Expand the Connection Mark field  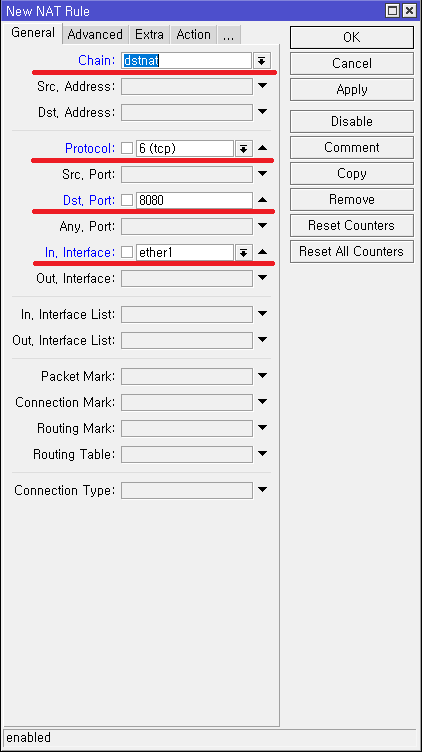pyautogui.click(x=262, y=402)
